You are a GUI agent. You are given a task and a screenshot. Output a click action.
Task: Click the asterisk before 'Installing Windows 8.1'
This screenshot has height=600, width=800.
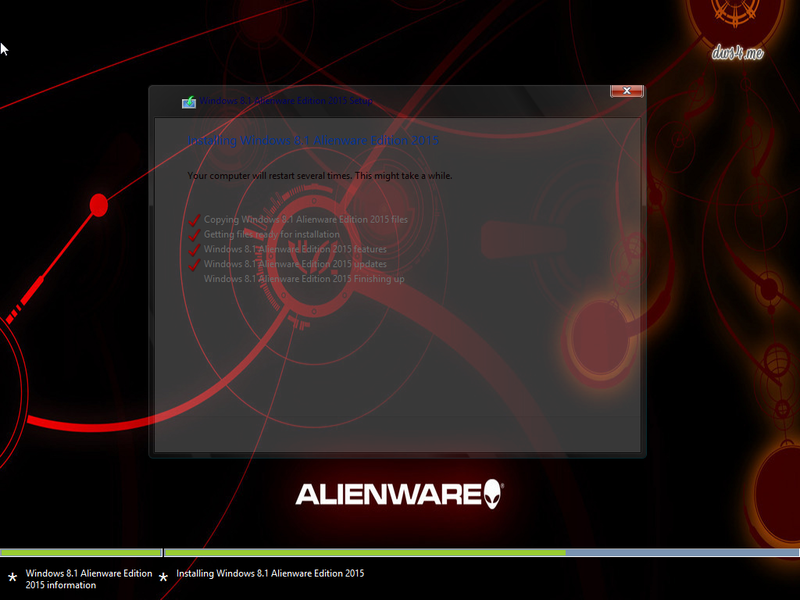(x=163, y=578)
